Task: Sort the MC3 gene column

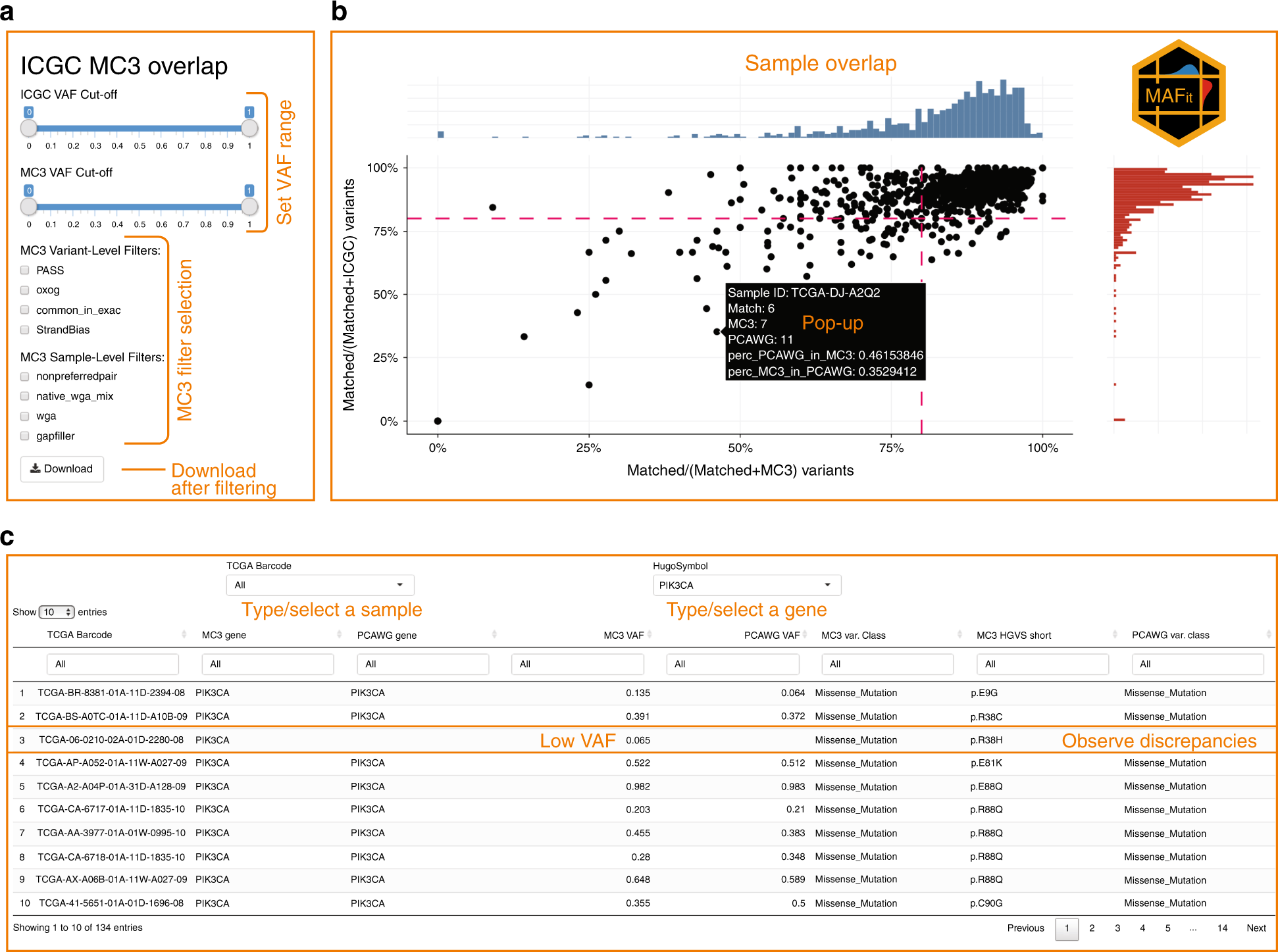Action: click(339, 634)
